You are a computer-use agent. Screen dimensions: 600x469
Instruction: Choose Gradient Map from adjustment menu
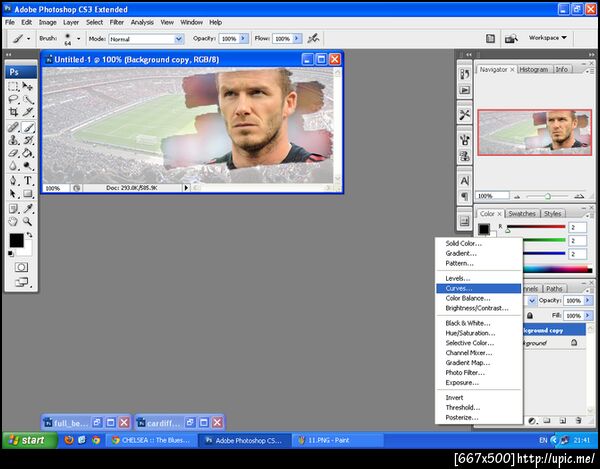pos(478,363)
